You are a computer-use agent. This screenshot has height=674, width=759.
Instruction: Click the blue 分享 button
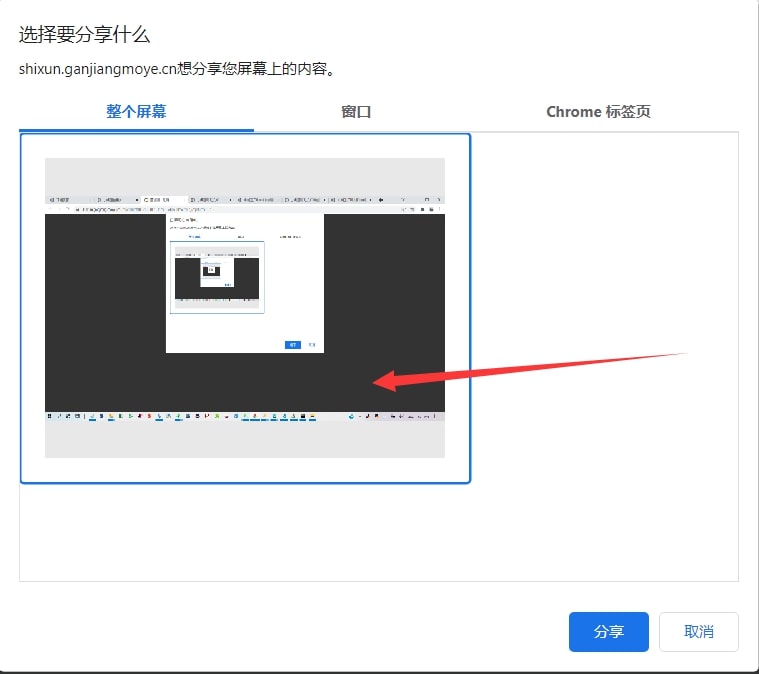tap(608, 631)
